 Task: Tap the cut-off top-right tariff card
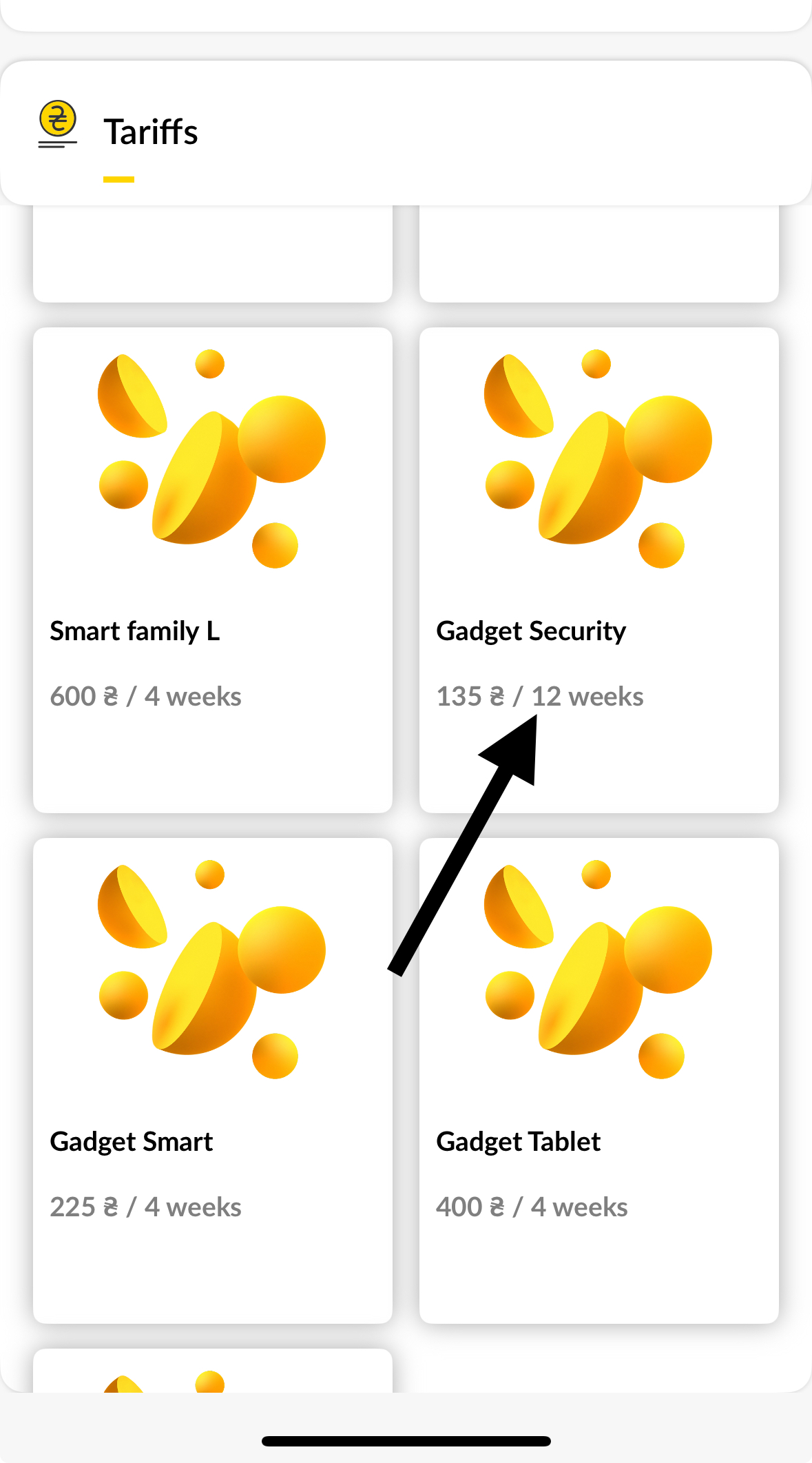(598, 254)
